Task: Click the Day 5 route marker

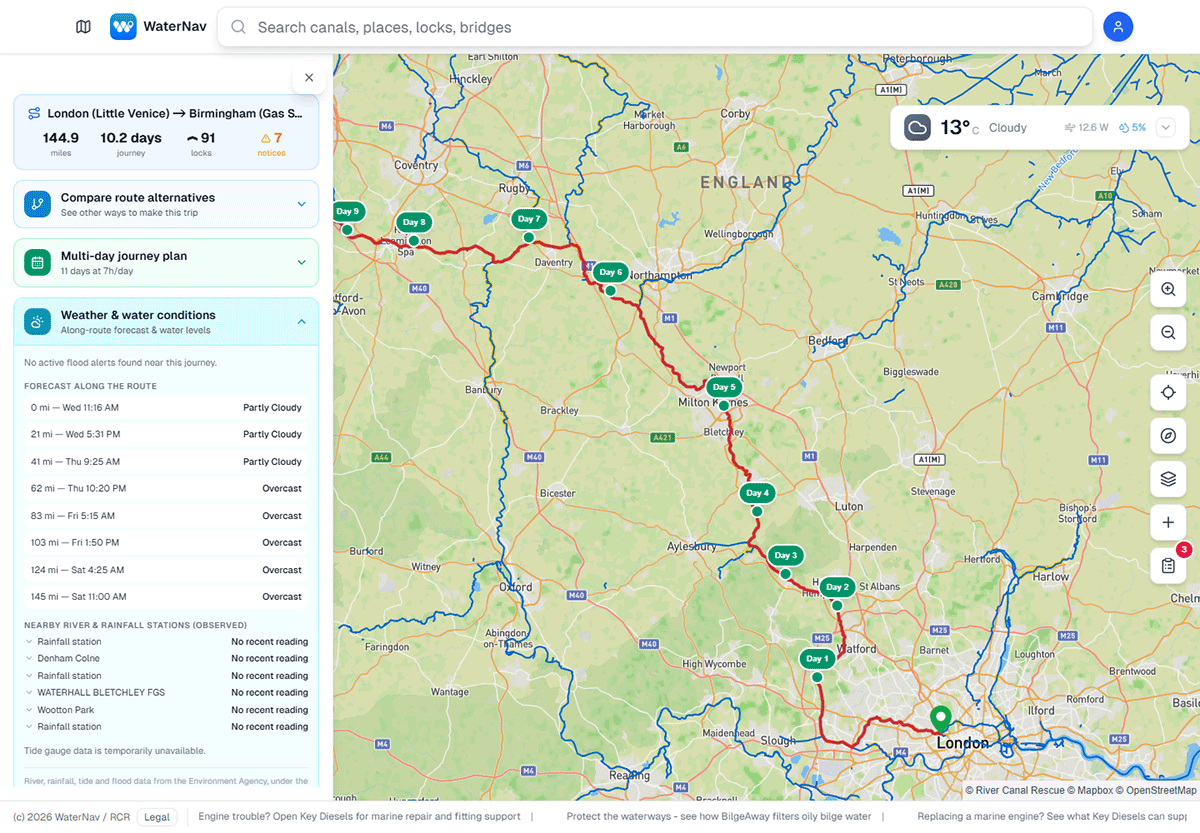Action: [724, 387]
